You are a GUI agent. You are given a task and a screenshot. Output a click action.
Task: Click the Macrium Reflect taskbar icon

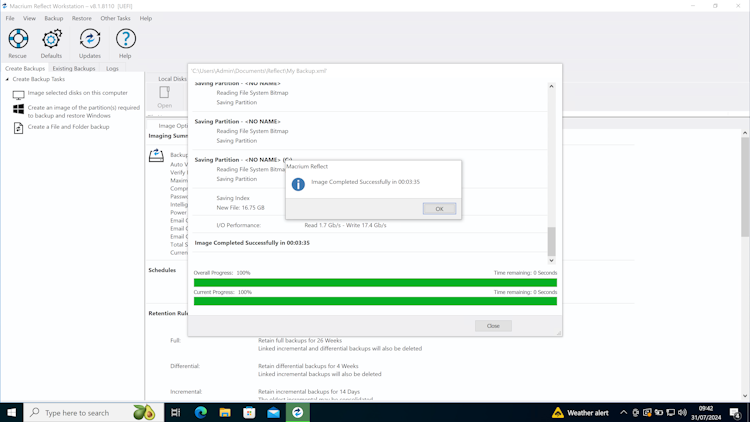(298, 412)
